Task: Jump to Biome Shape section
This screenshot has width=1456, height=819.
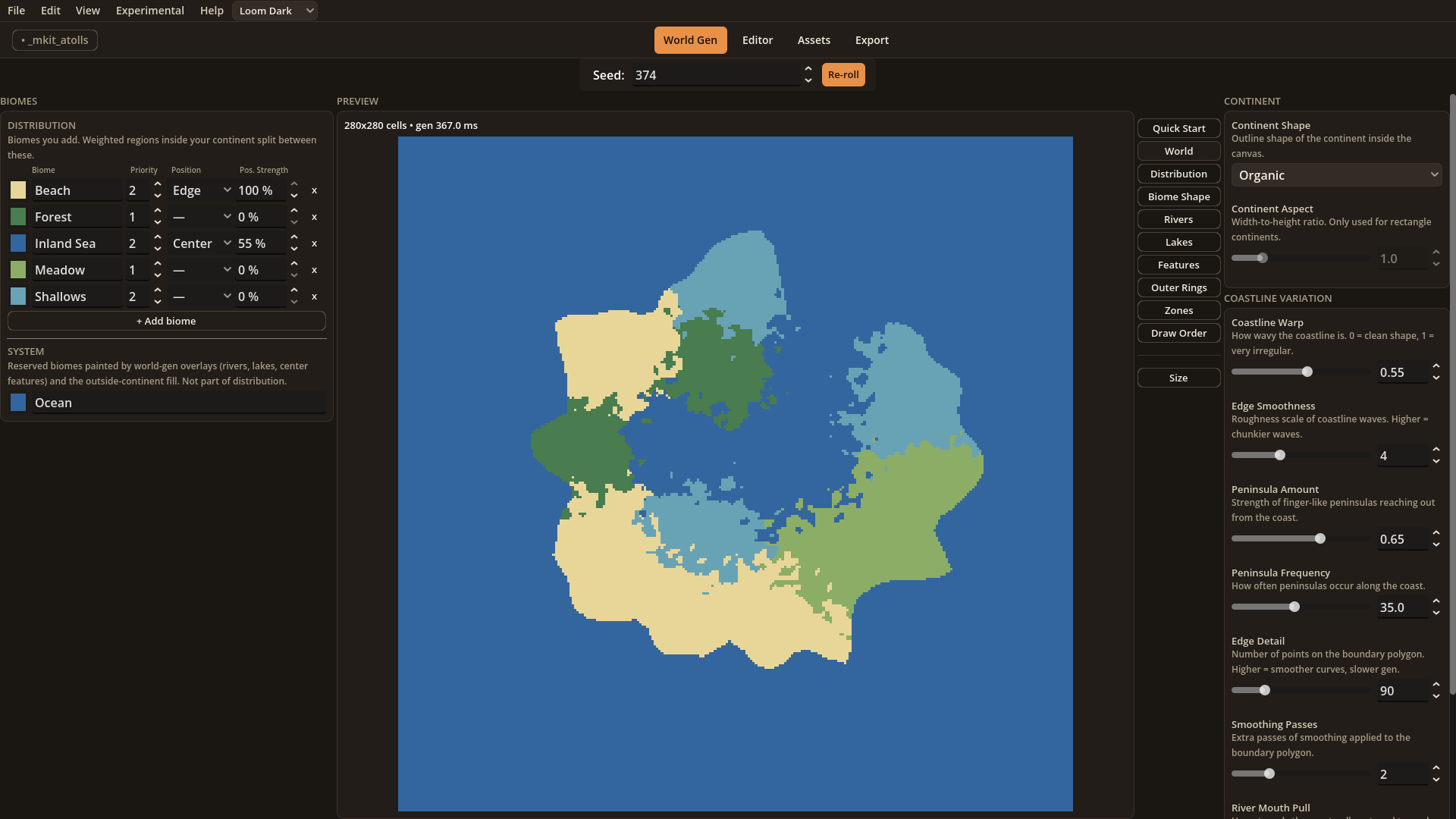Action: click(1178, 196)
